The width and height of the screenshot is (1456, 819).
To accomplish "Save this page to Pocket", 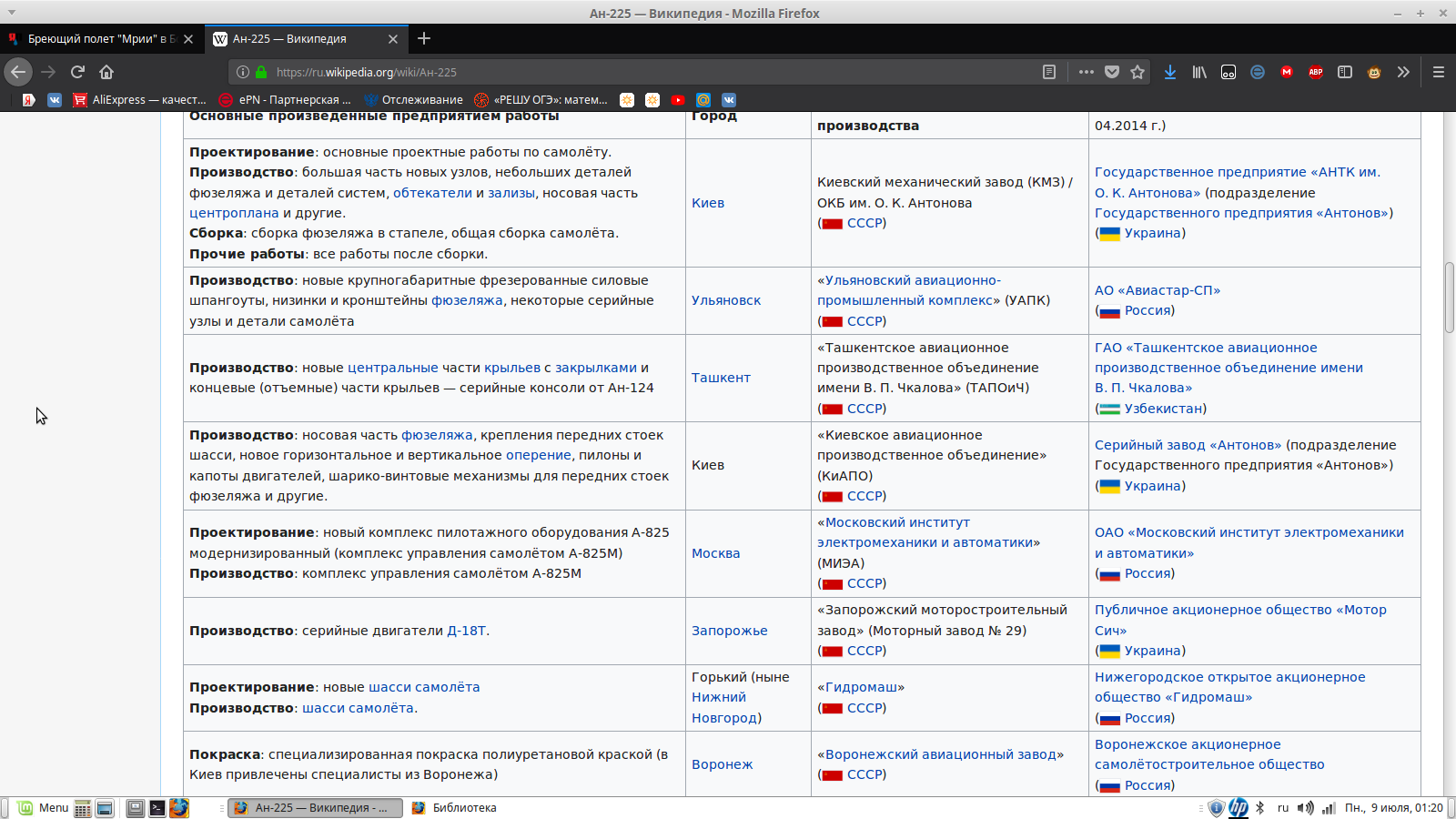I will [x=1112, y=72].
